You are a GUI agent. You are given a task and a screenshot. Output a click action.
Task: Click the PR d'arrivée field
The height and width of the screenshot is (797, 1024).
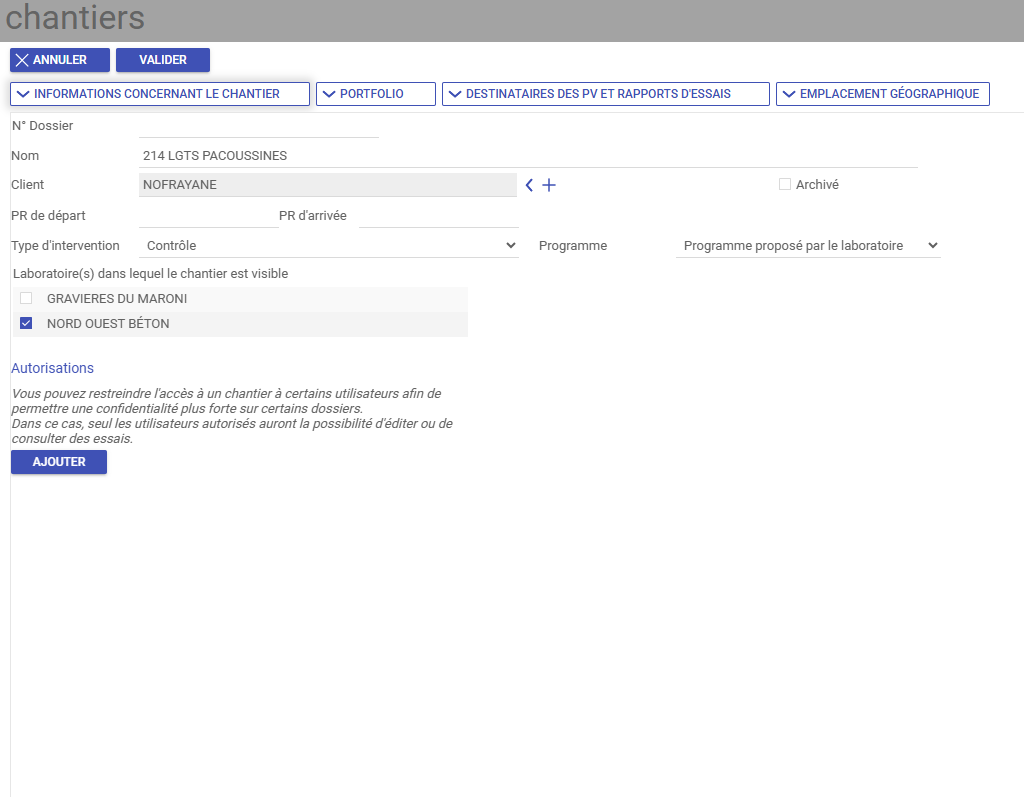pos(438,216)
